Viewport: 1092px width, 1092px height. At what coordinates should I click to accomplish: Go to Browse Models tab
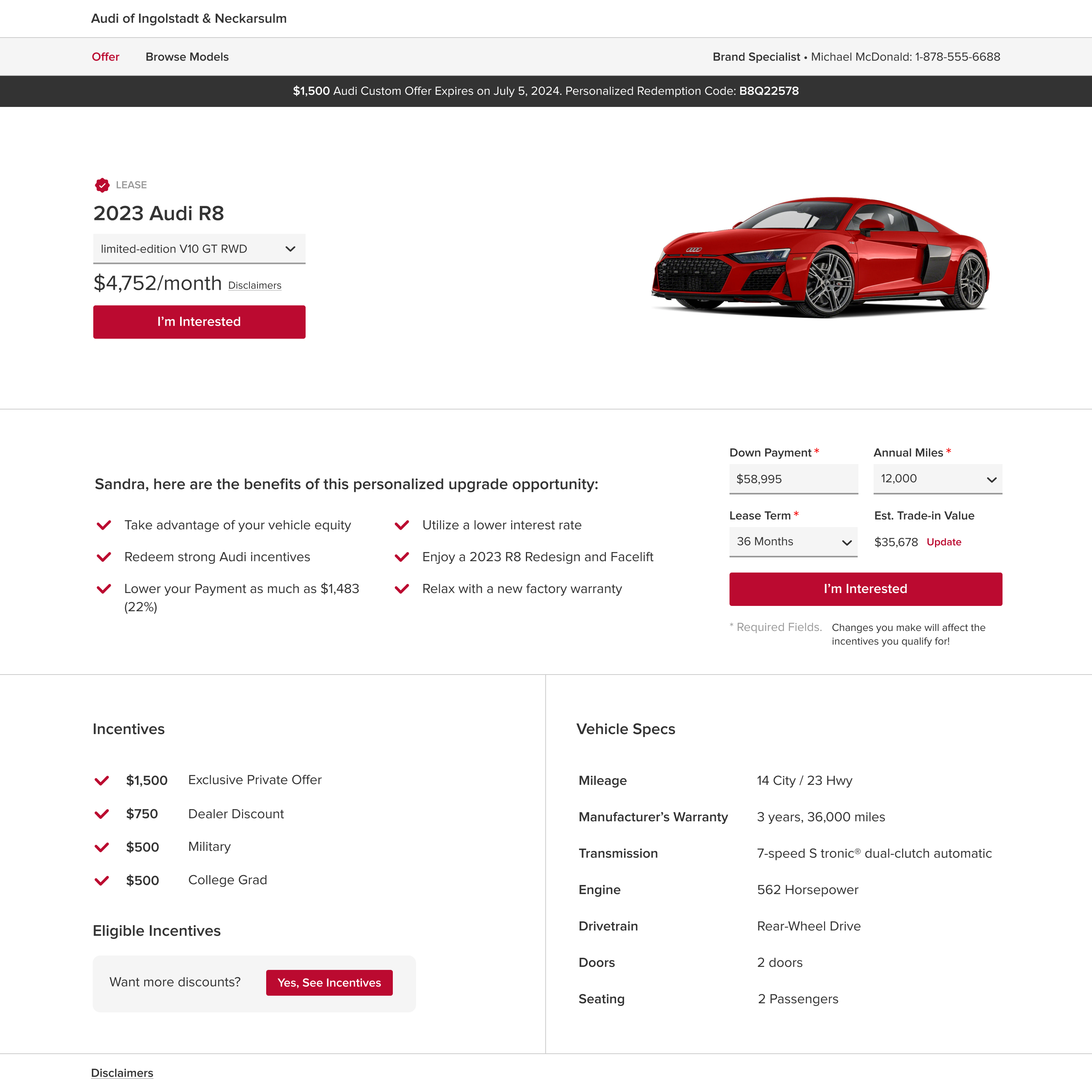click(187, 57)
